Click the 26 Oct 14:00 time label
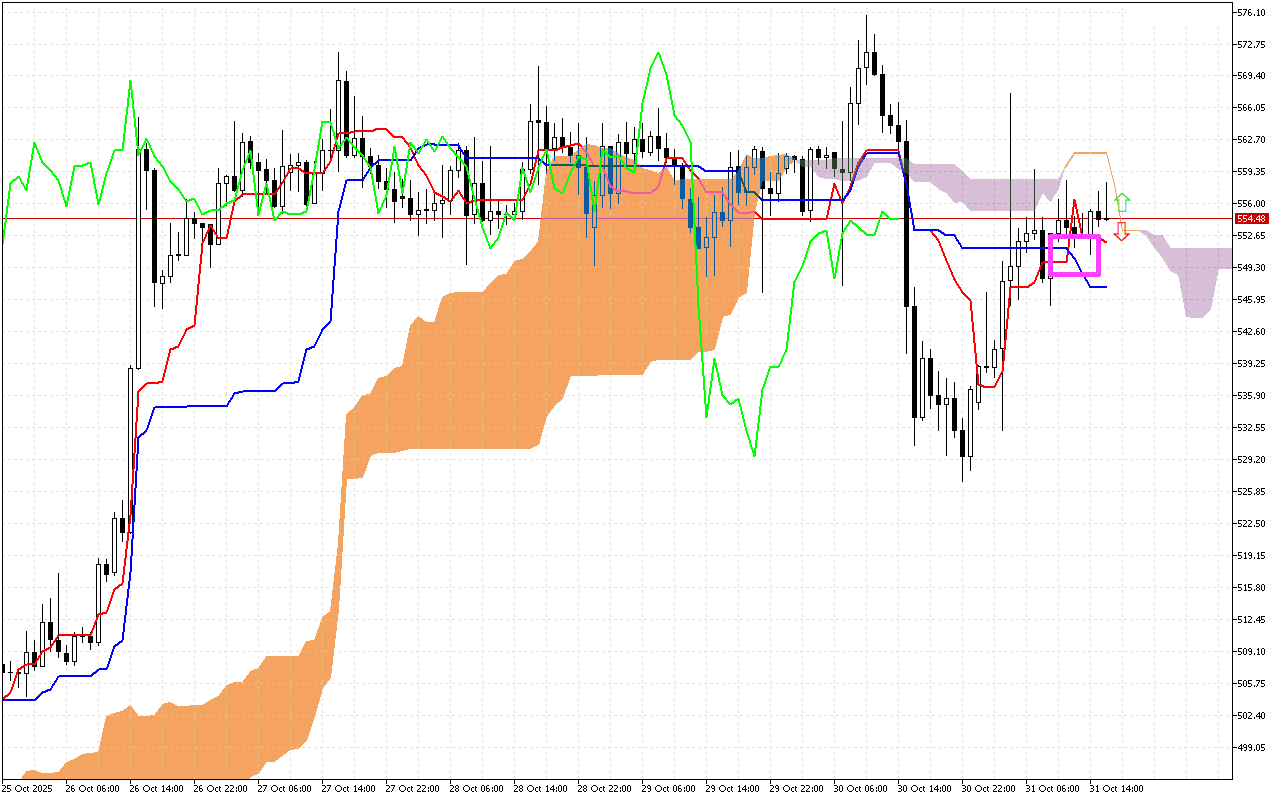 point(156,788)
